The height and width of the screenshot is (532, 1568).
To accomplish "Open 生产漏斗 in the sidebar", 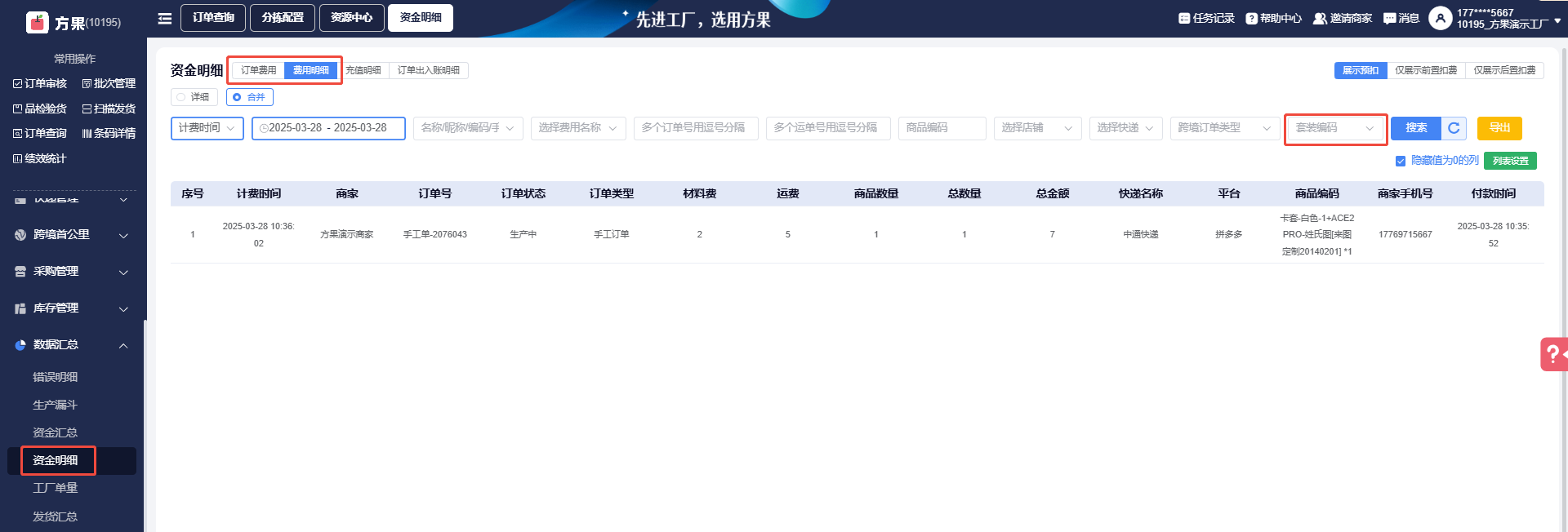I will (56, 405).
